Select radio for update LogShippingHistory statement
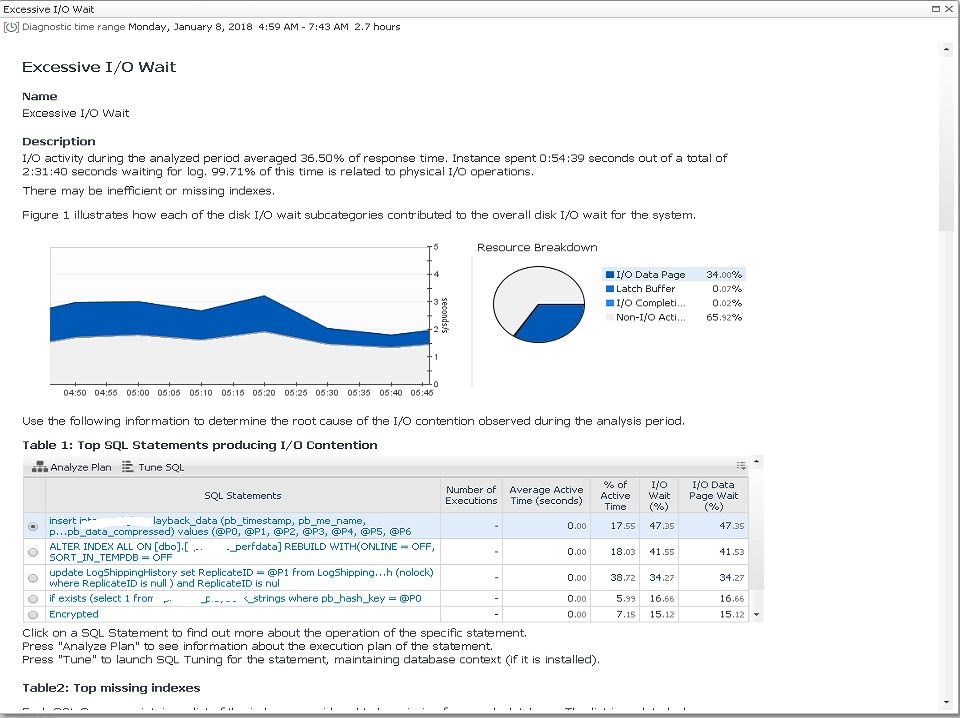 click(34, 578)
